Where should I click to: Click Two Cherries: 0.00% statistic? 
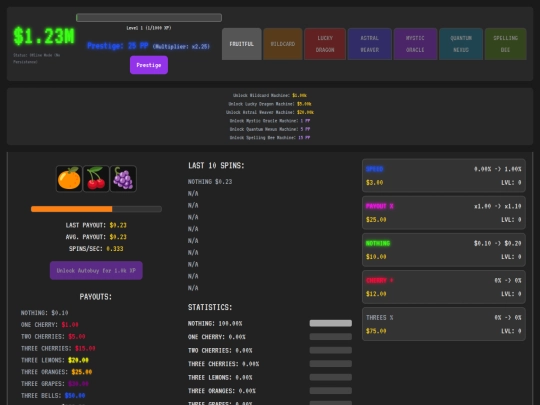click(220, 350)
